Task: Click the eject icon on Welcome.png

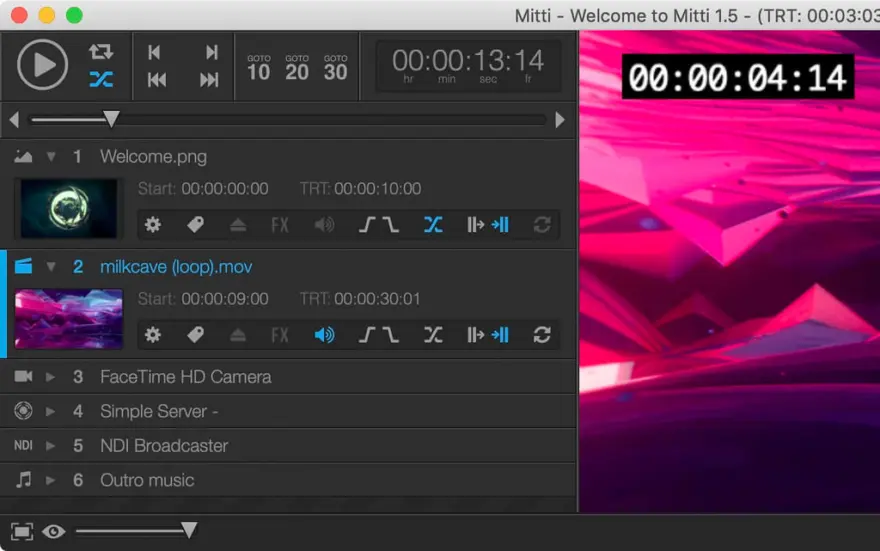Action: pos(238,225)
